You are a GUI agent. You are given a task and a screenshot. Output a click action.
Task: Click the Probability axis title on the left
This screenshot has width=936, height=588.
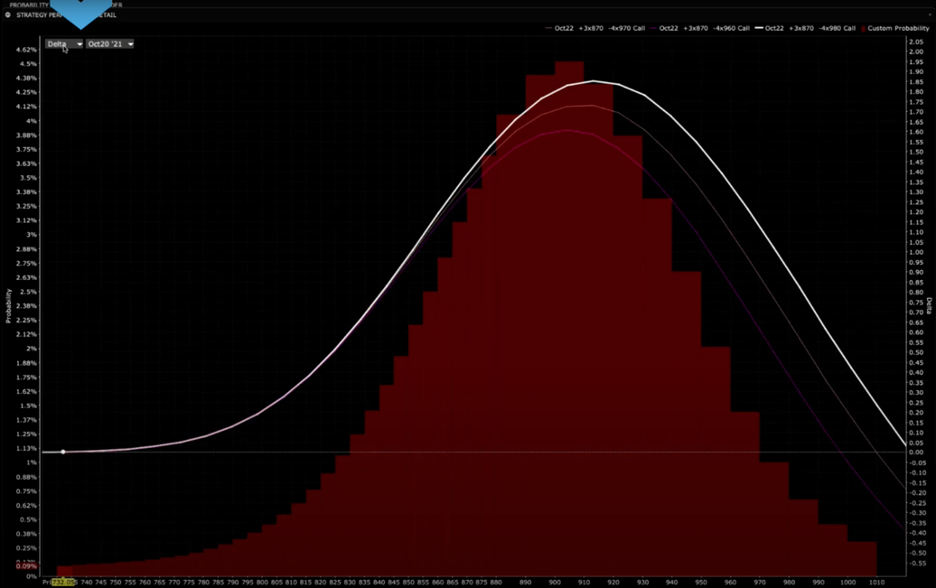pyautogui.click(x=9, y=305)
